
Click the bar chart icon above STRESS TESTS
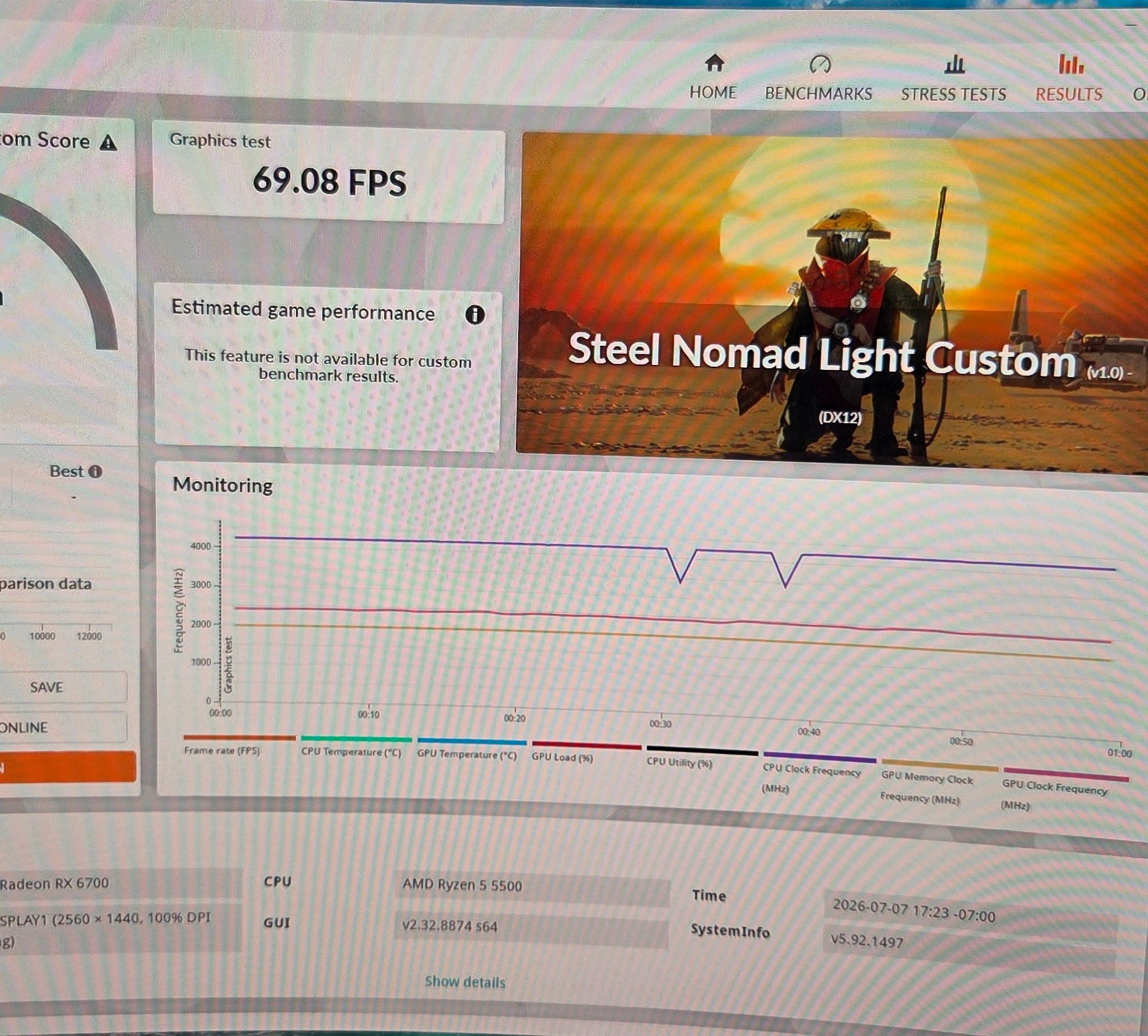click(x=955, y=64)
